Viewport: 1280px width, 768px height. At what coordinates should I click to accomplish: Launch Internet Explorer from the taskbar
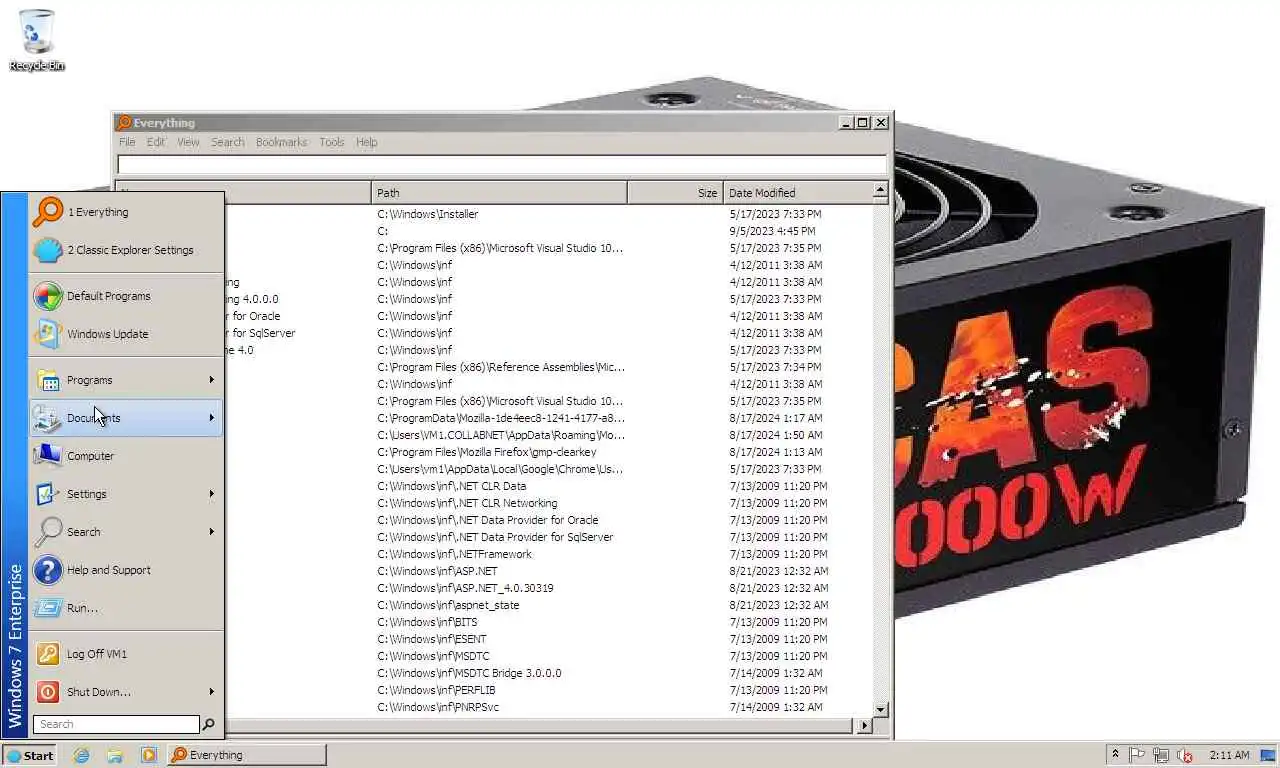pyautogui.click(x=81, y=755)
